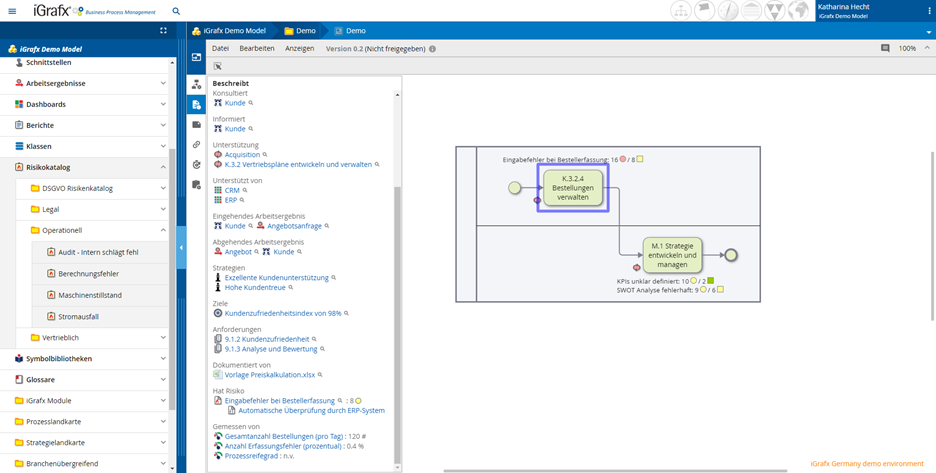Expand the Vertrieblich folder

tap(163, 337)
